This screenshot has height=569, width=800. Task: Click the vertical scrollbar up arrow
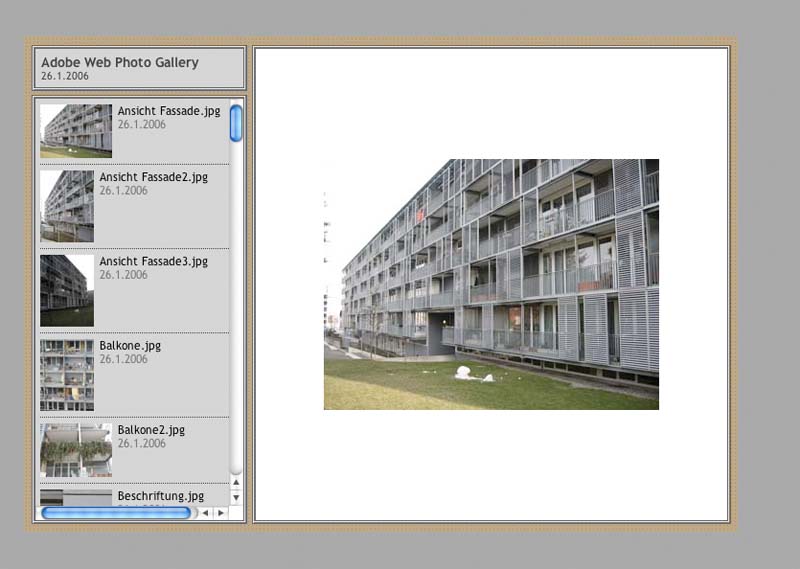(x=236, y=482)
